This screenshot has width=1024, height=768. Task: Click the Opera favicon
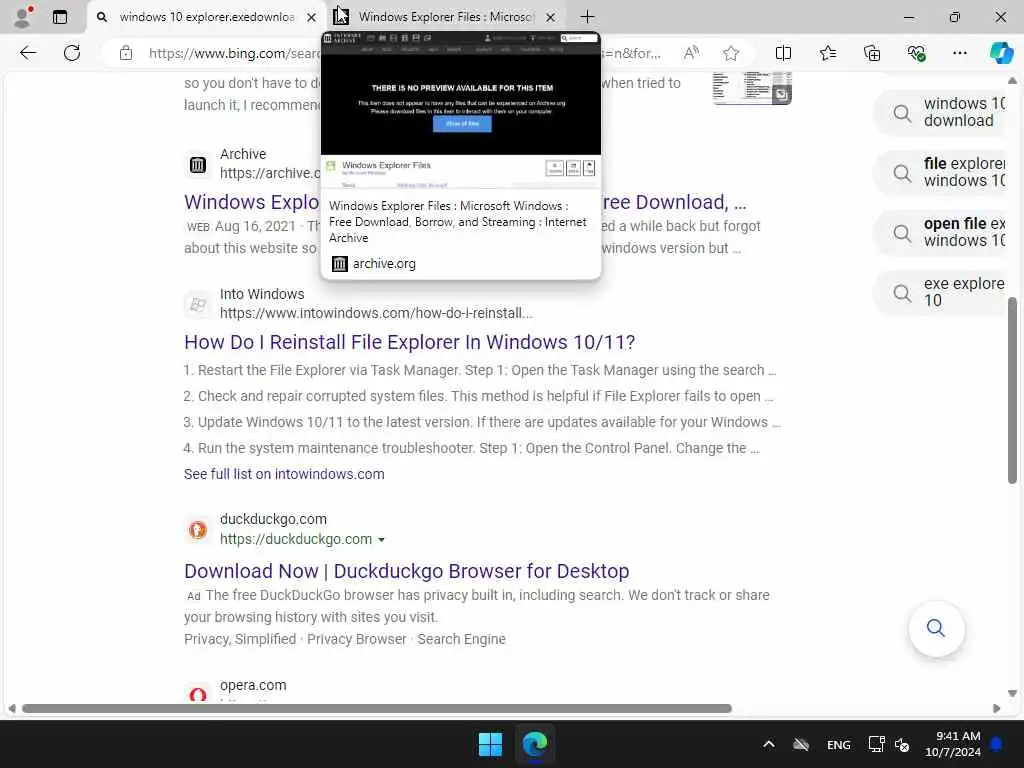(x=198, y=694)
